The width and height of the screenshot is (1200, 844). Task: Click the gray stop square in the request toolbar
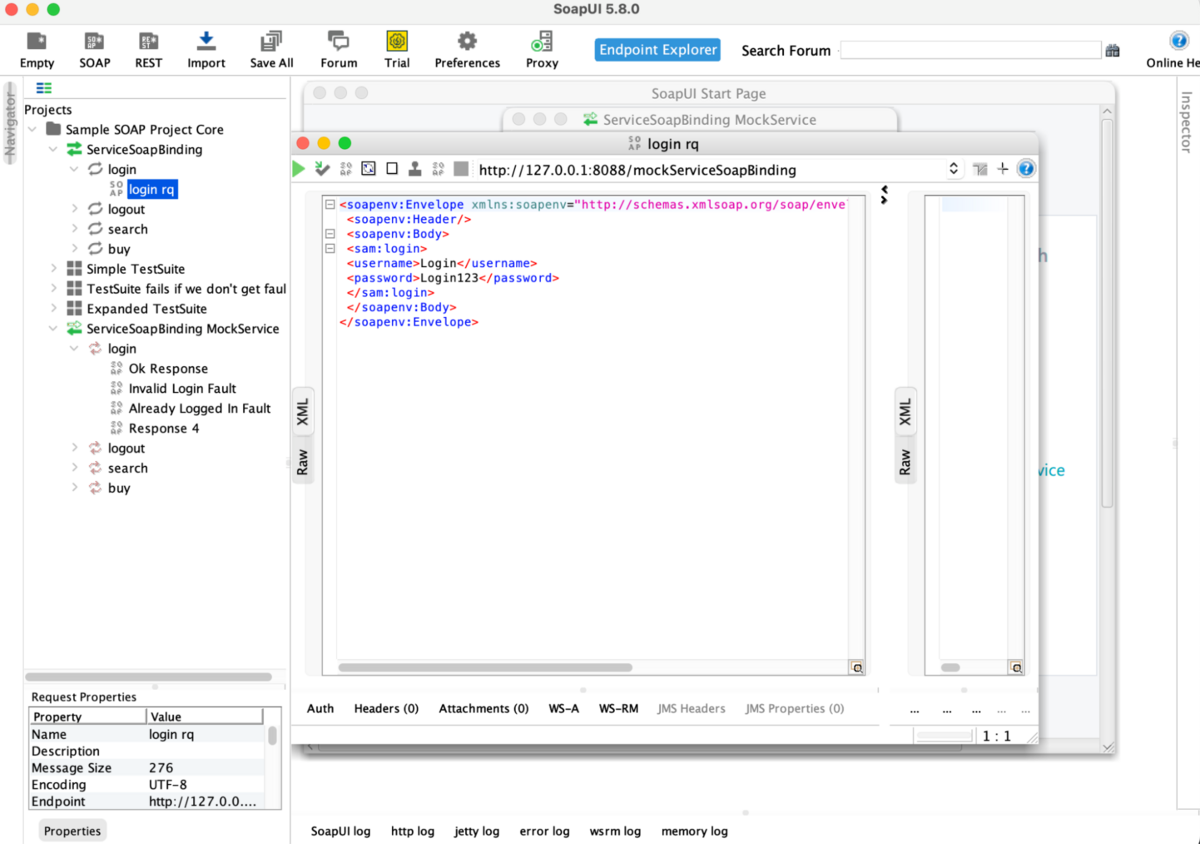(461, 169)
